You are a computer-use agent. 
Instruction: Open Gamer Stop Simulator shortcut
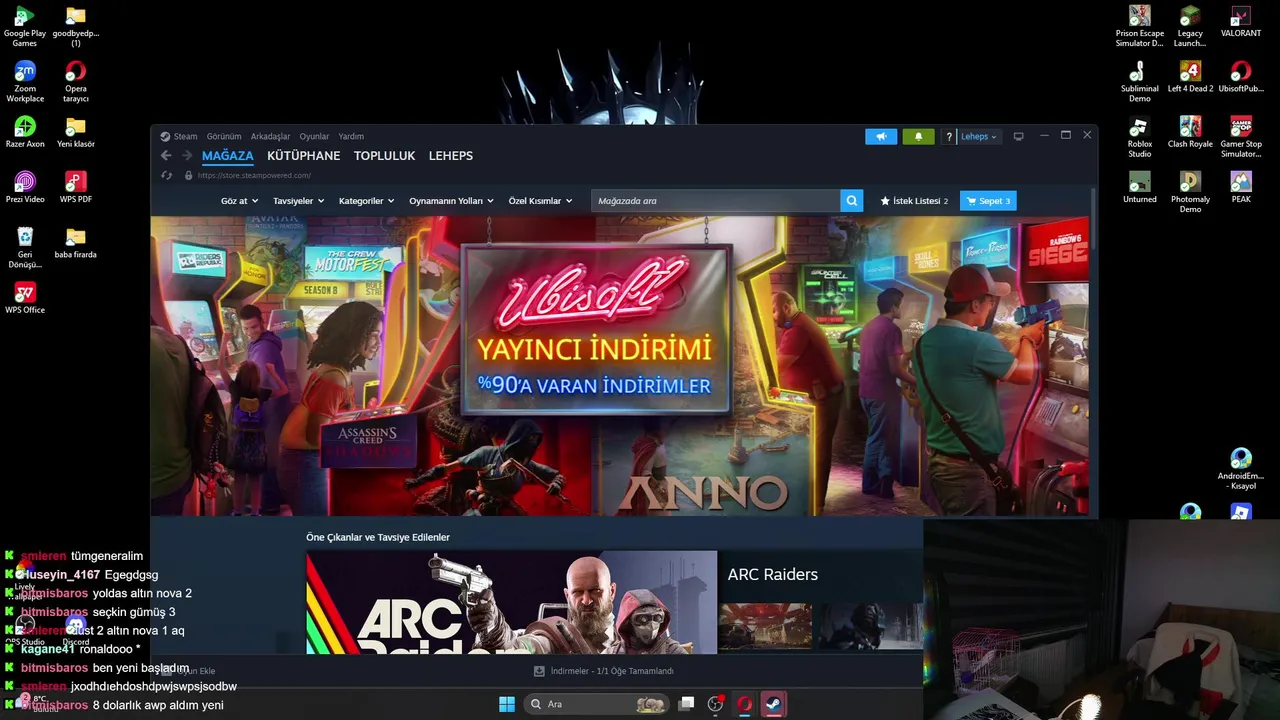[1241, 137]
